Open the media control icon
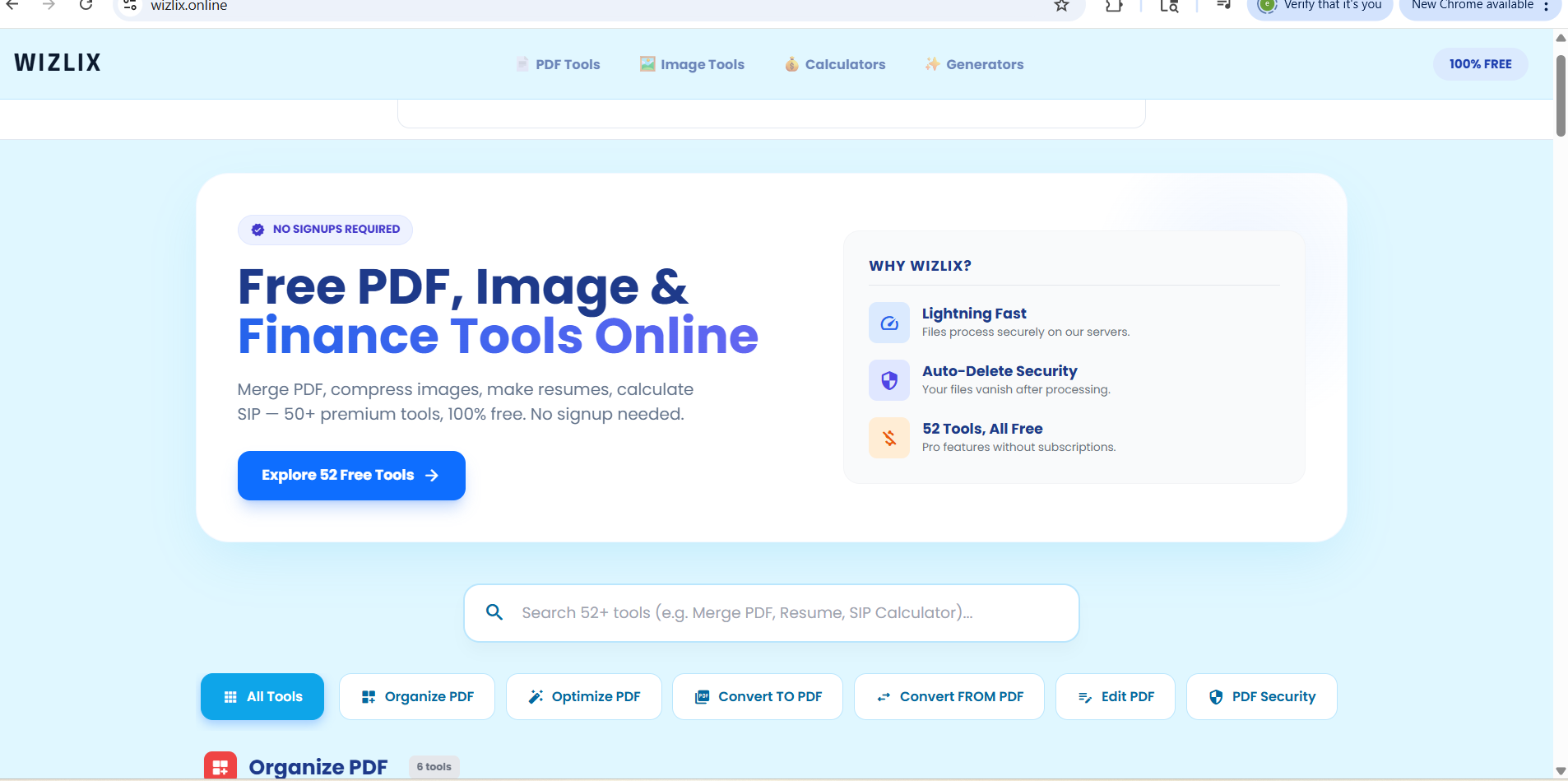The image size is (1568, 781). click(1223, 6)
